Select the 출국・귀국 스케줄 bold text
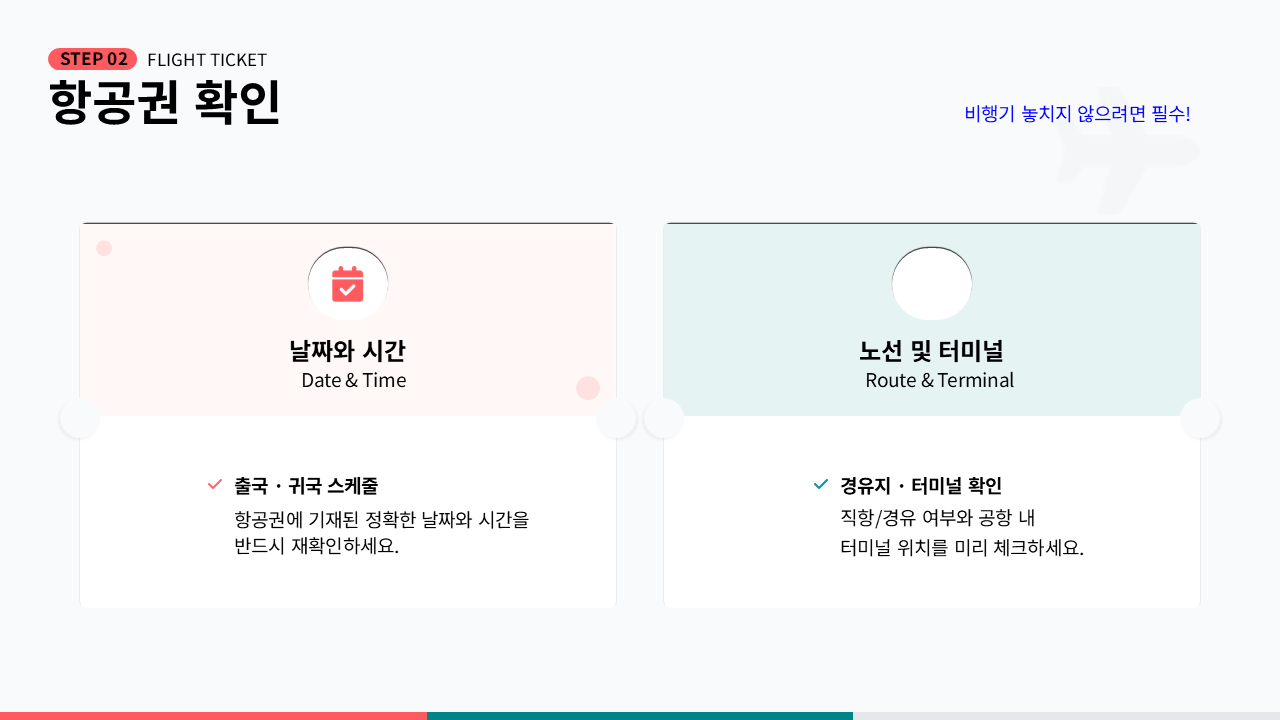This screenshot has width=1280, height=720. [x=306, y=486]
